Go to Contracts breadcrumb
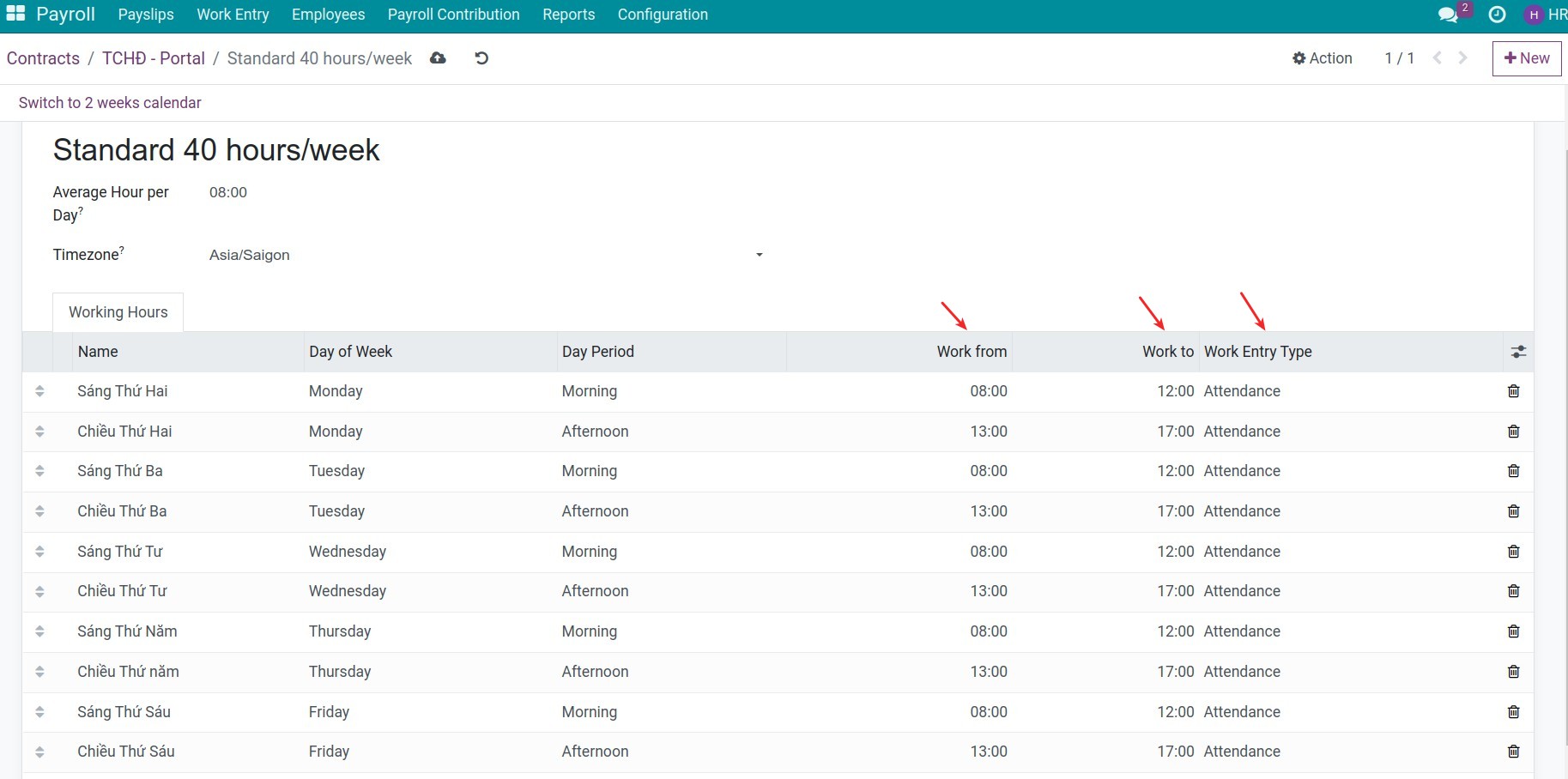The image size is (1568, 779). point(43,58)
